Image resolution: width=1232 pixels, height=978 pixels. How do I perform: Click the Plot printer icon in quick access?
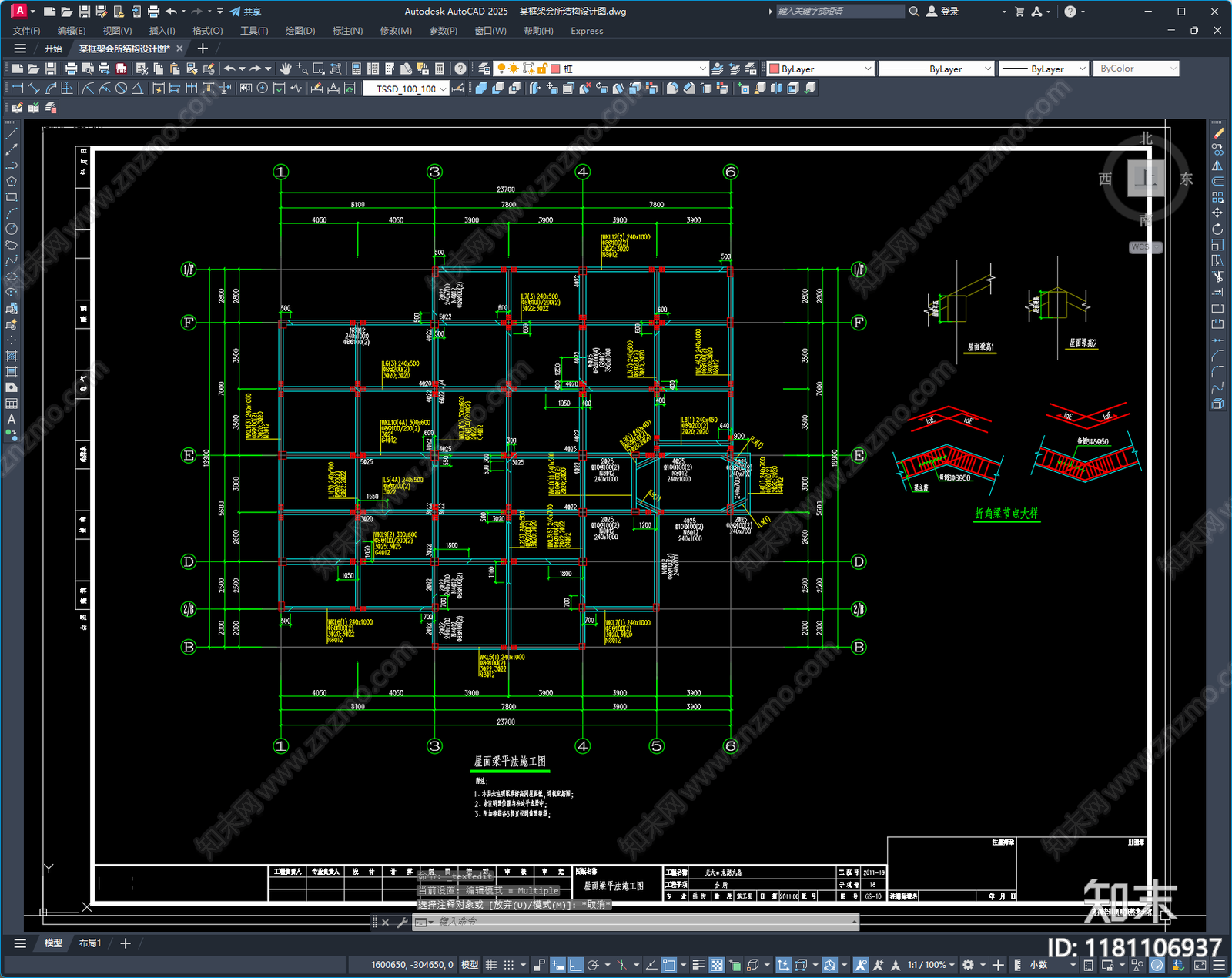pos(153,12)
